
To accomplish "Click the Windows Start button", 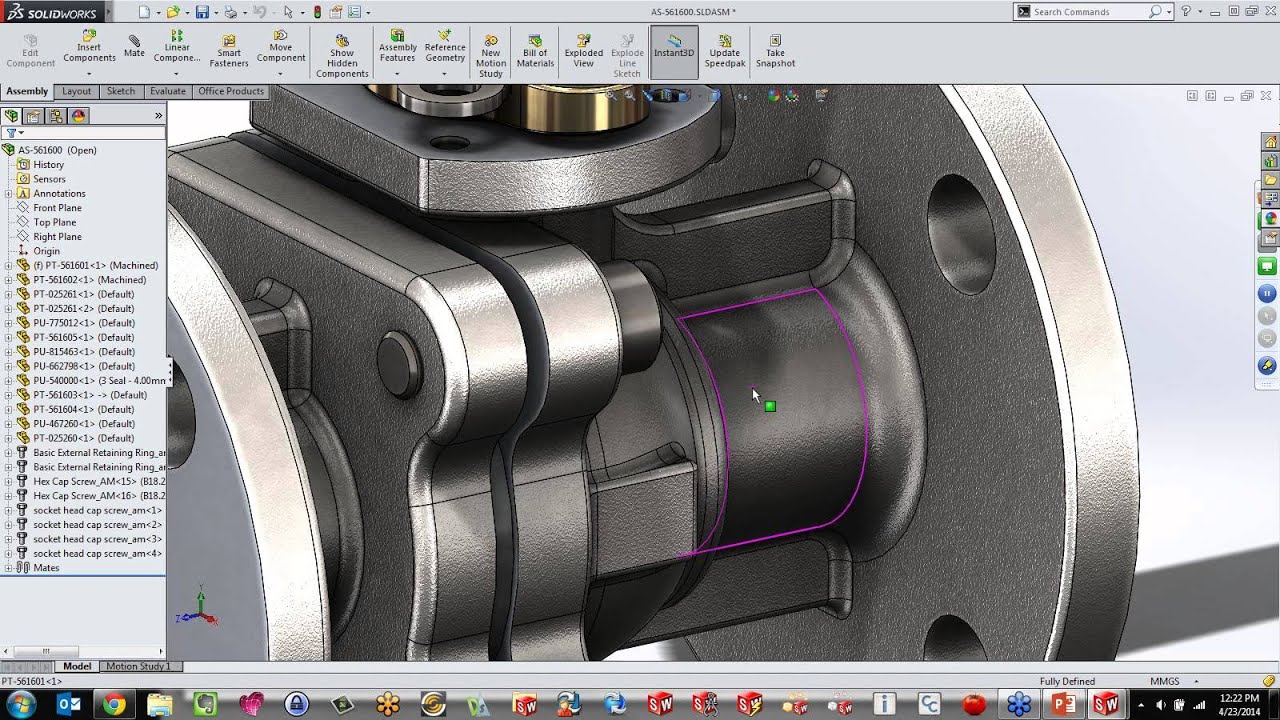I will point(20,704).
